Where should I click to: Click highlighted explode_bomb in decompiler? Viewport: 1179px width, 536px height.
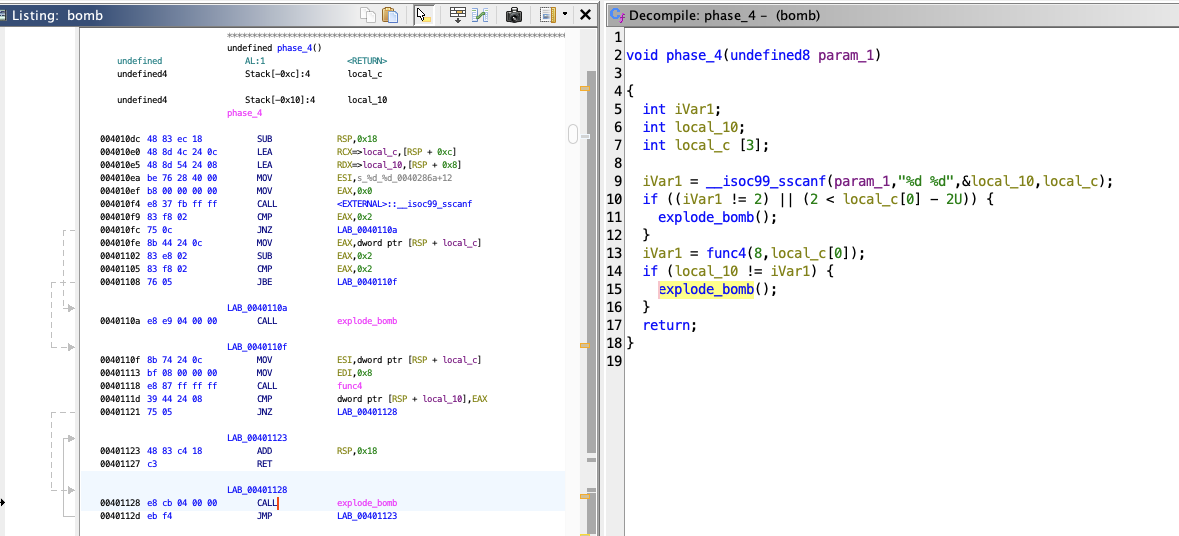705,289
